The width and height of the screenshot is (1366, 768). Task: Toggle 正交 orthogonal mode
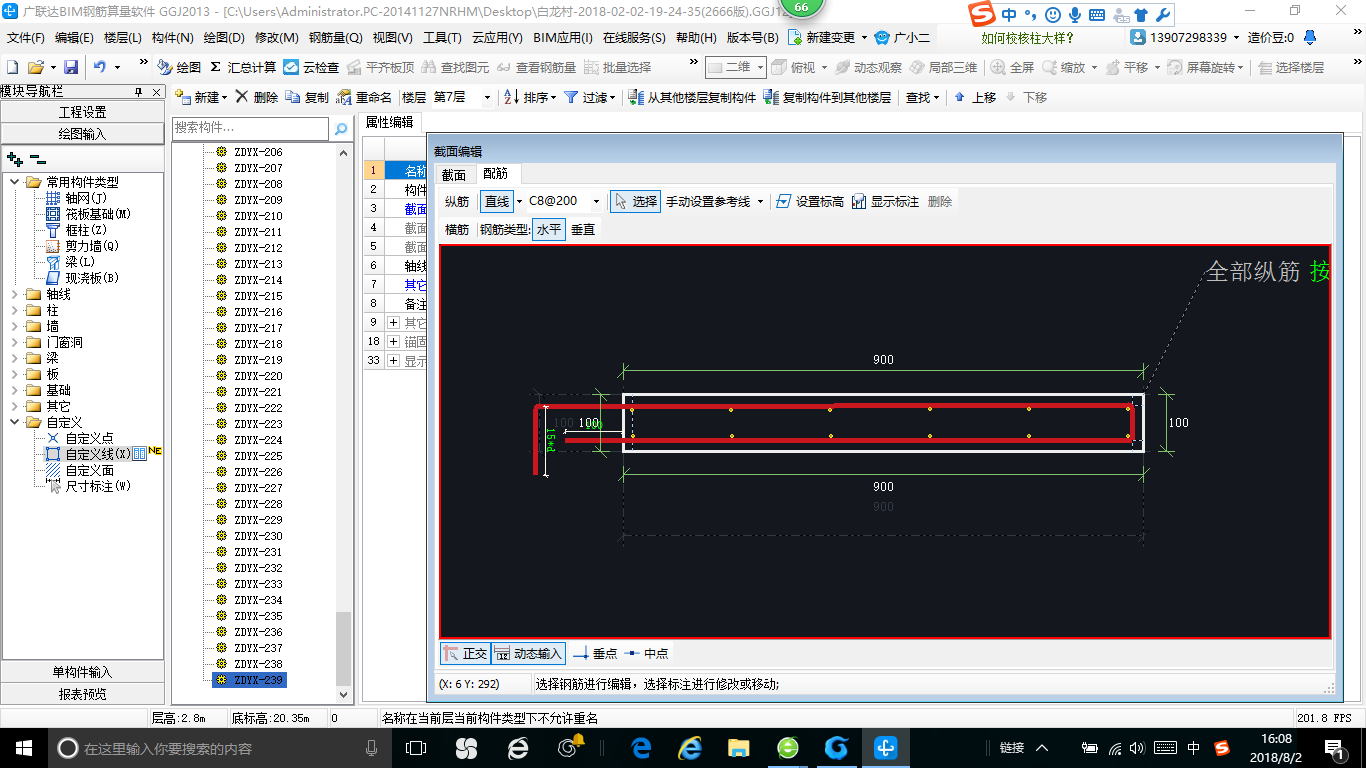(x=465, y=653)
